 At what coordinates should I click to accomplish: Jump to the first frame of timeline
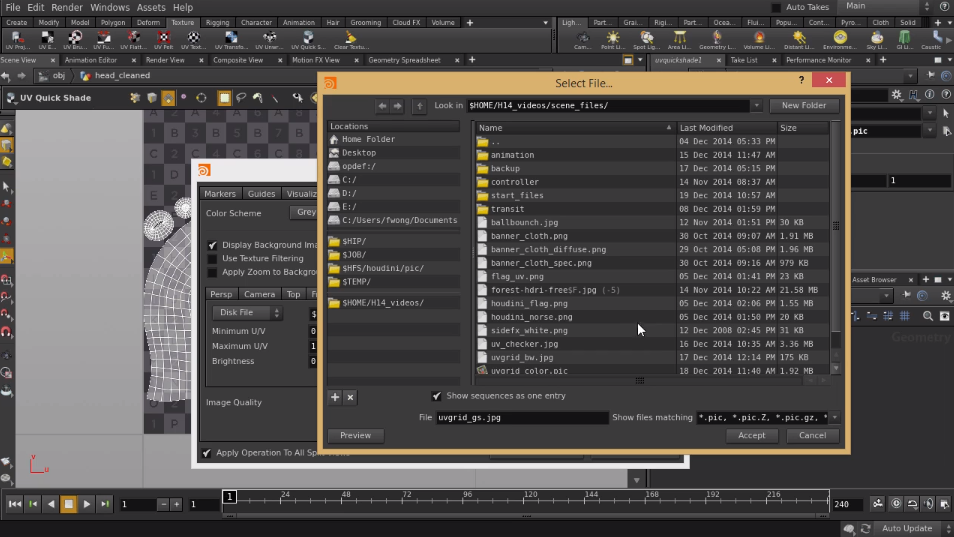(x=15, y=504)
